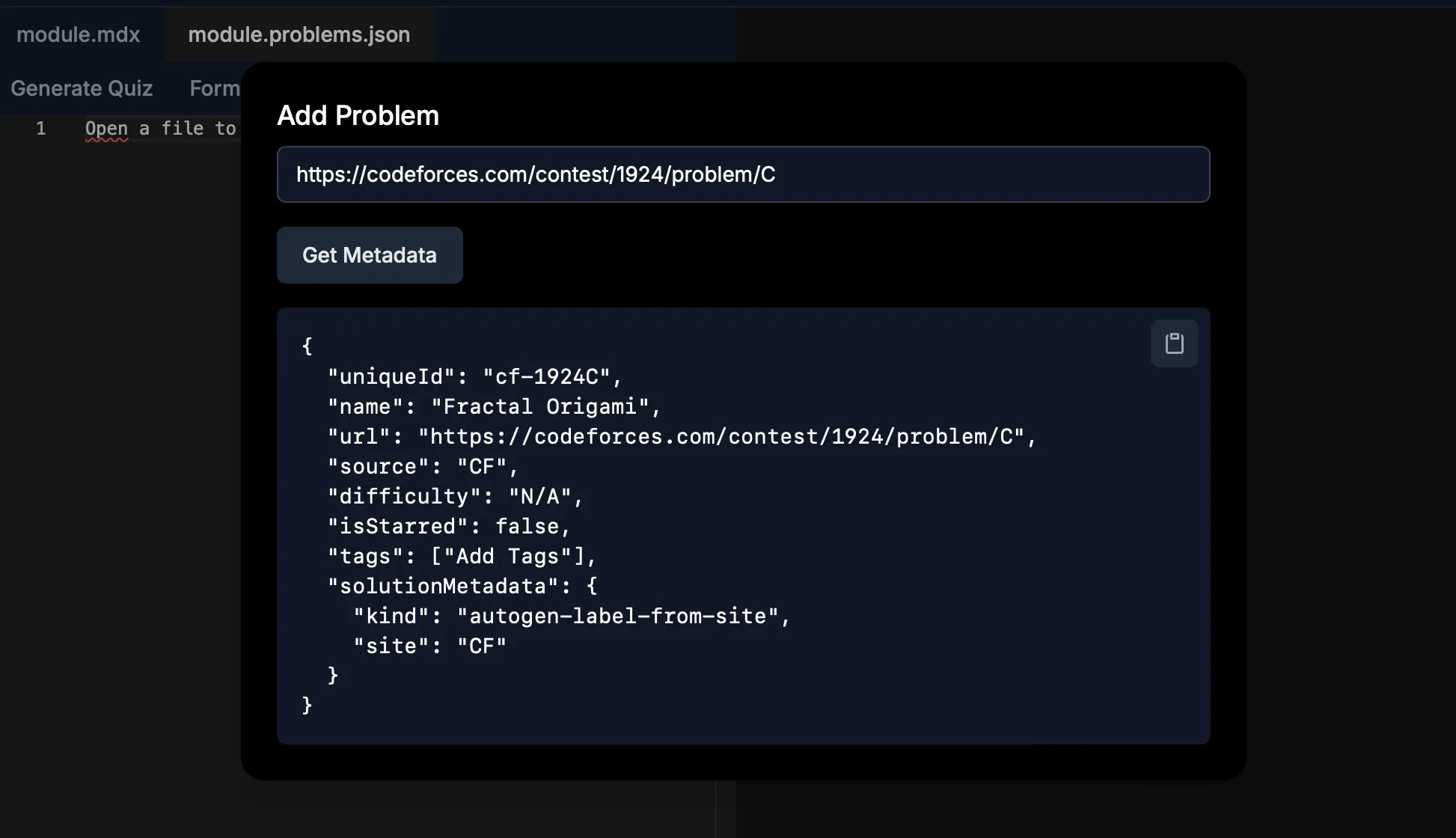
Task: Copy metadata JSON with clipboard icon
Action: point(1174,343)
